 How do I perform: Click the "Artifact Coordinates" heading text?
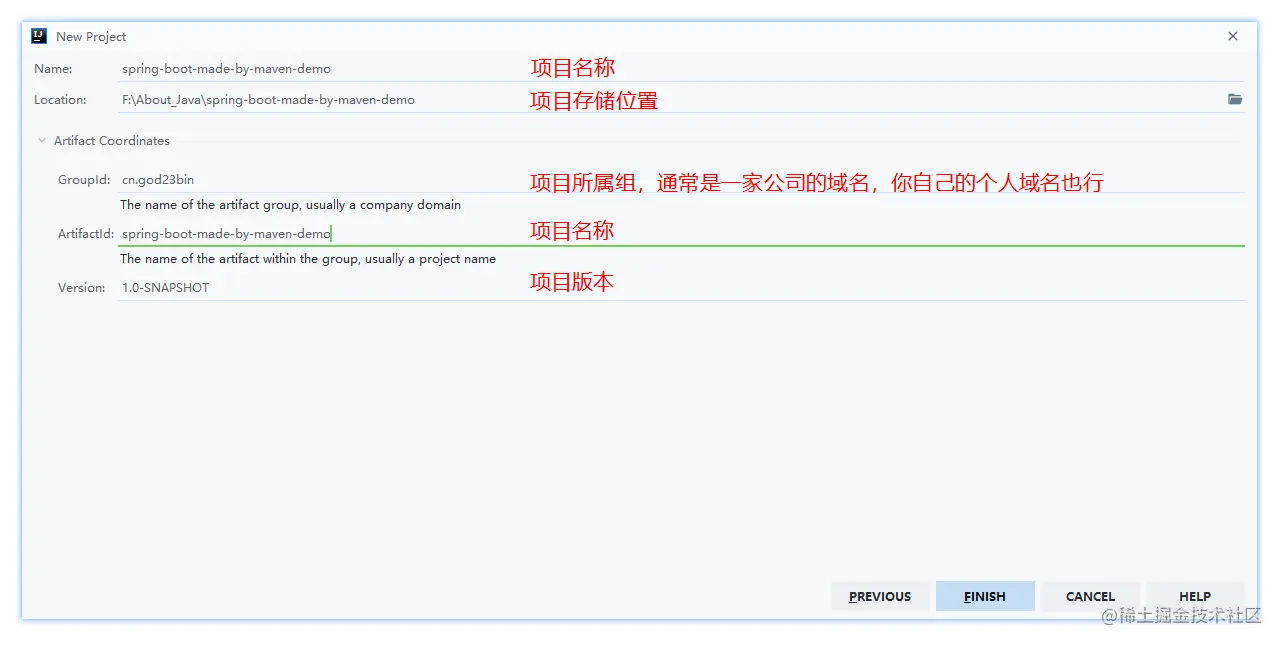coord(112,141)
